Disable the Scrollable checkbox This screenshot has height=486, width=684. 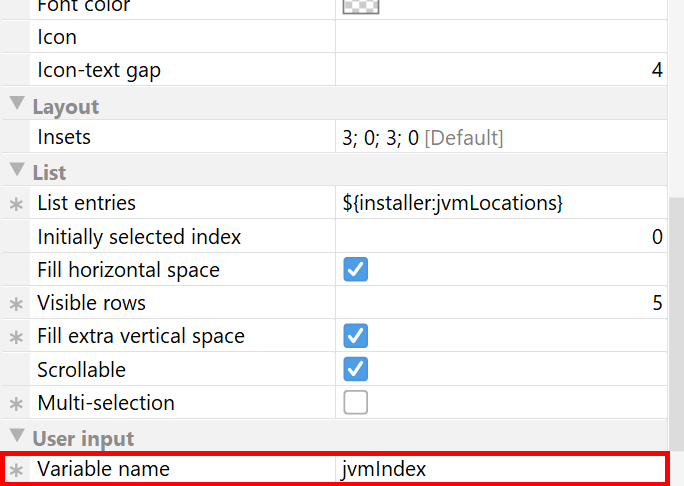355,369
